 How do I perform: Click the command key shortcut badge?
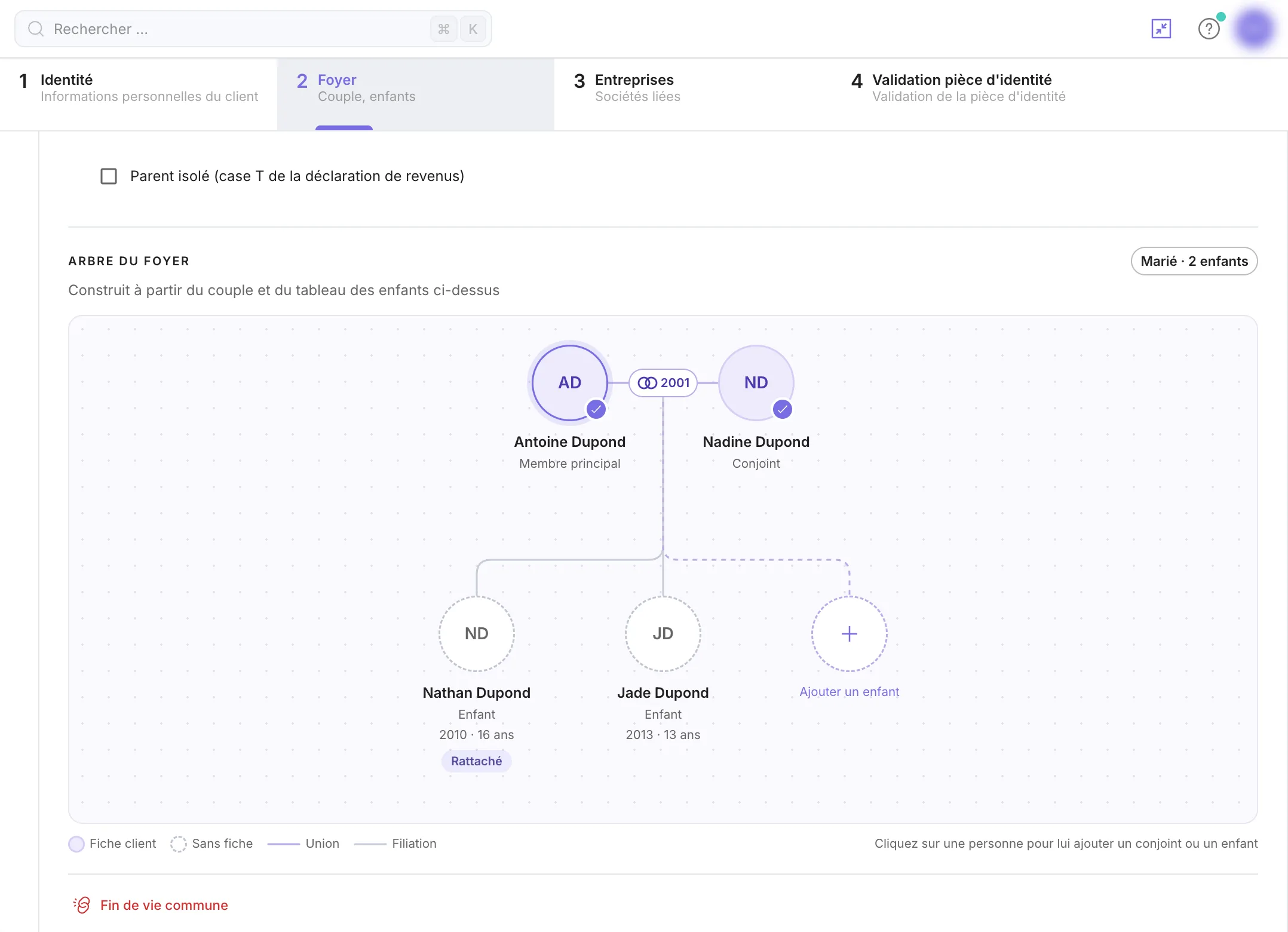pyautogui.click(x=443, y=29)
